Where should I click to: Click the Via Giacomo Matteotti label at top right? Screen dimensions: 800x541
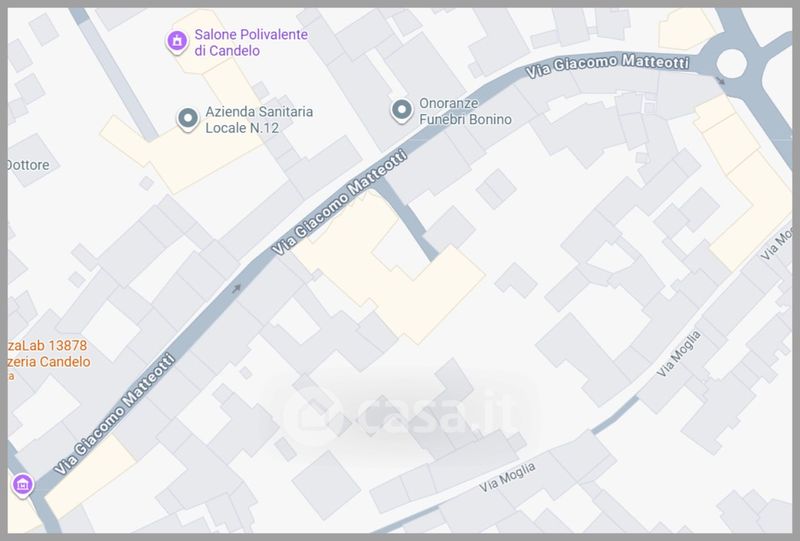pyautogui.click(x=608, y=65)
